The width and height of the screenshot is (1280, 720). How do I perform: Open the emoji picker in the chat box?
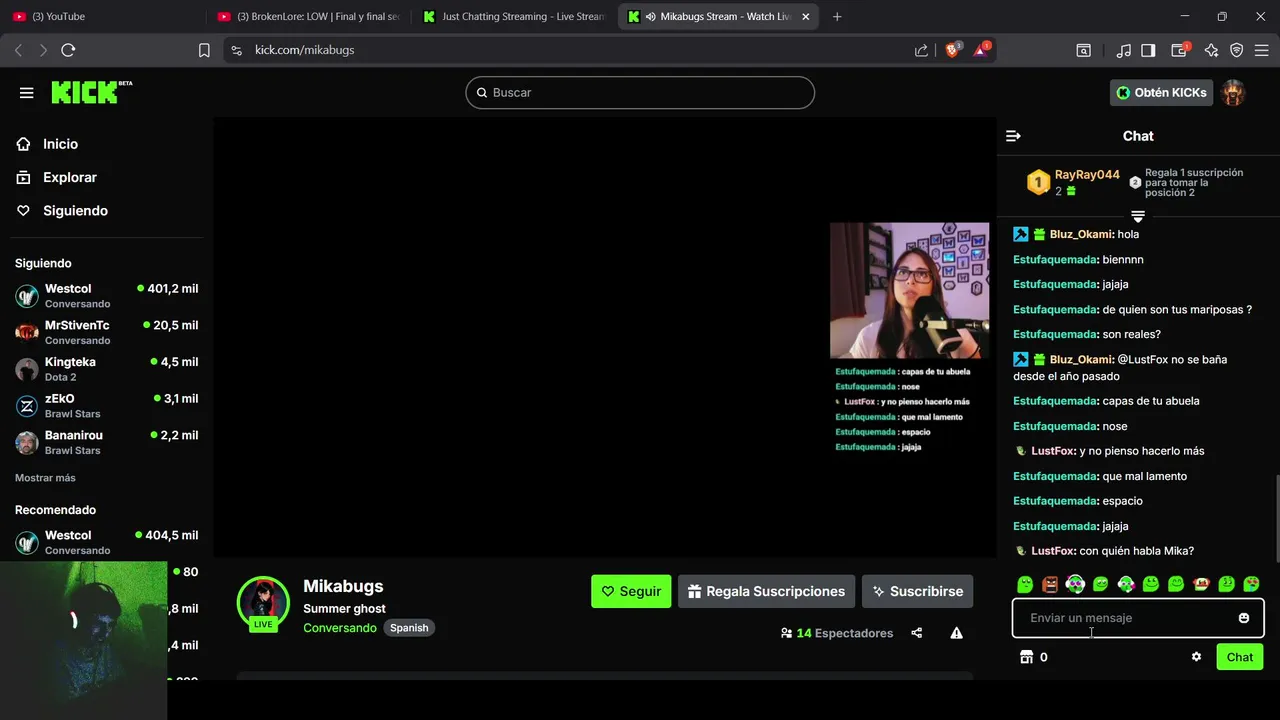pos(1244,618)
